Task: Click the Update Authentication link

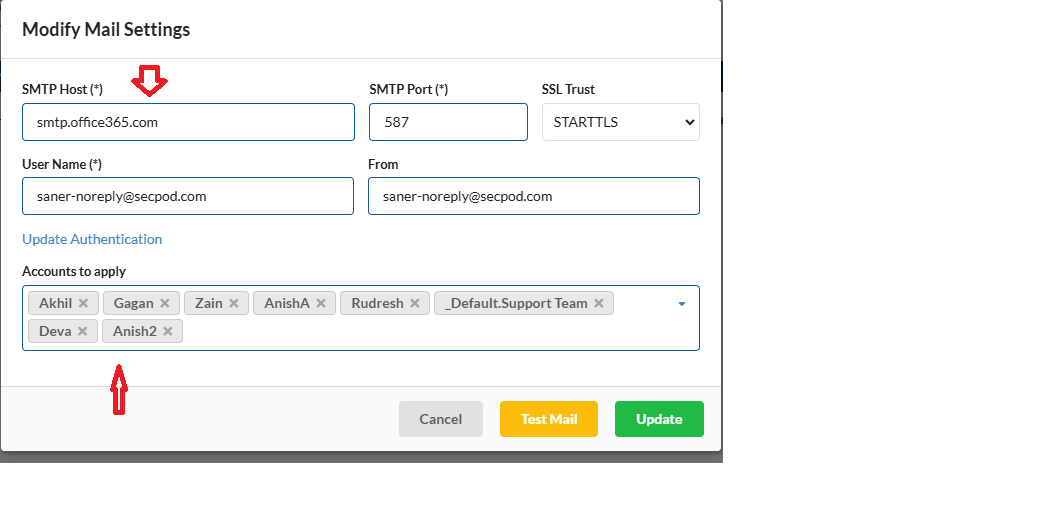Action: click(x=92, y=239)
